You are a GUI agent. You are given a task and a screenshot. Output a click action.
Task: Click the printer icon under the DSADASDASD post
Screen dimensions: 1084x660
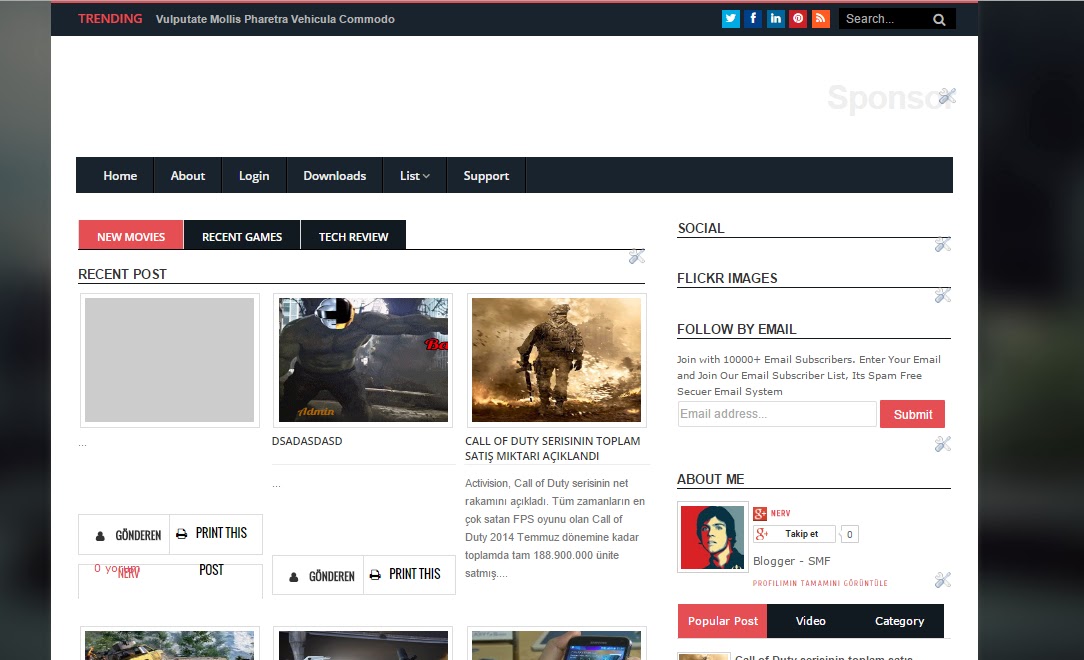(x=375, y=575)
